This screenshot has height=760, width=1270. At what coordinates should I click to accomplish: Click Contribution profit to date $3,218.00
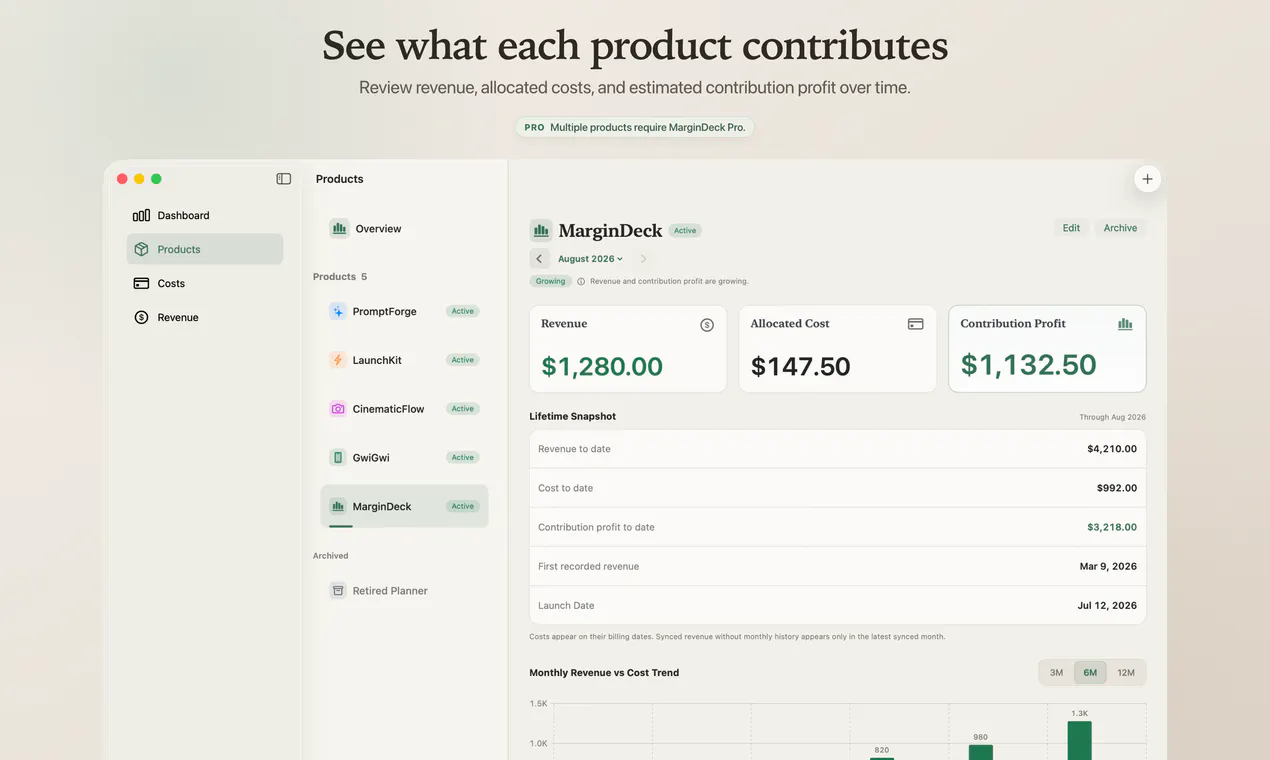[1112, 527]
